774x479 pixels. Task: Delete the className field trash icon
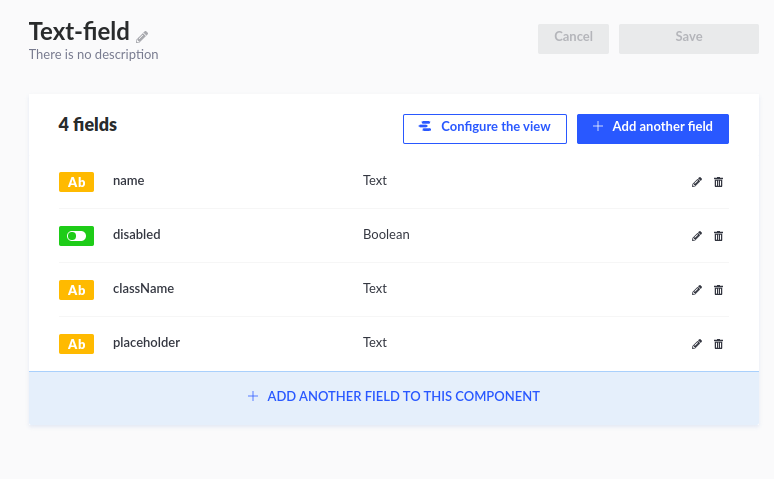(718, 290)
